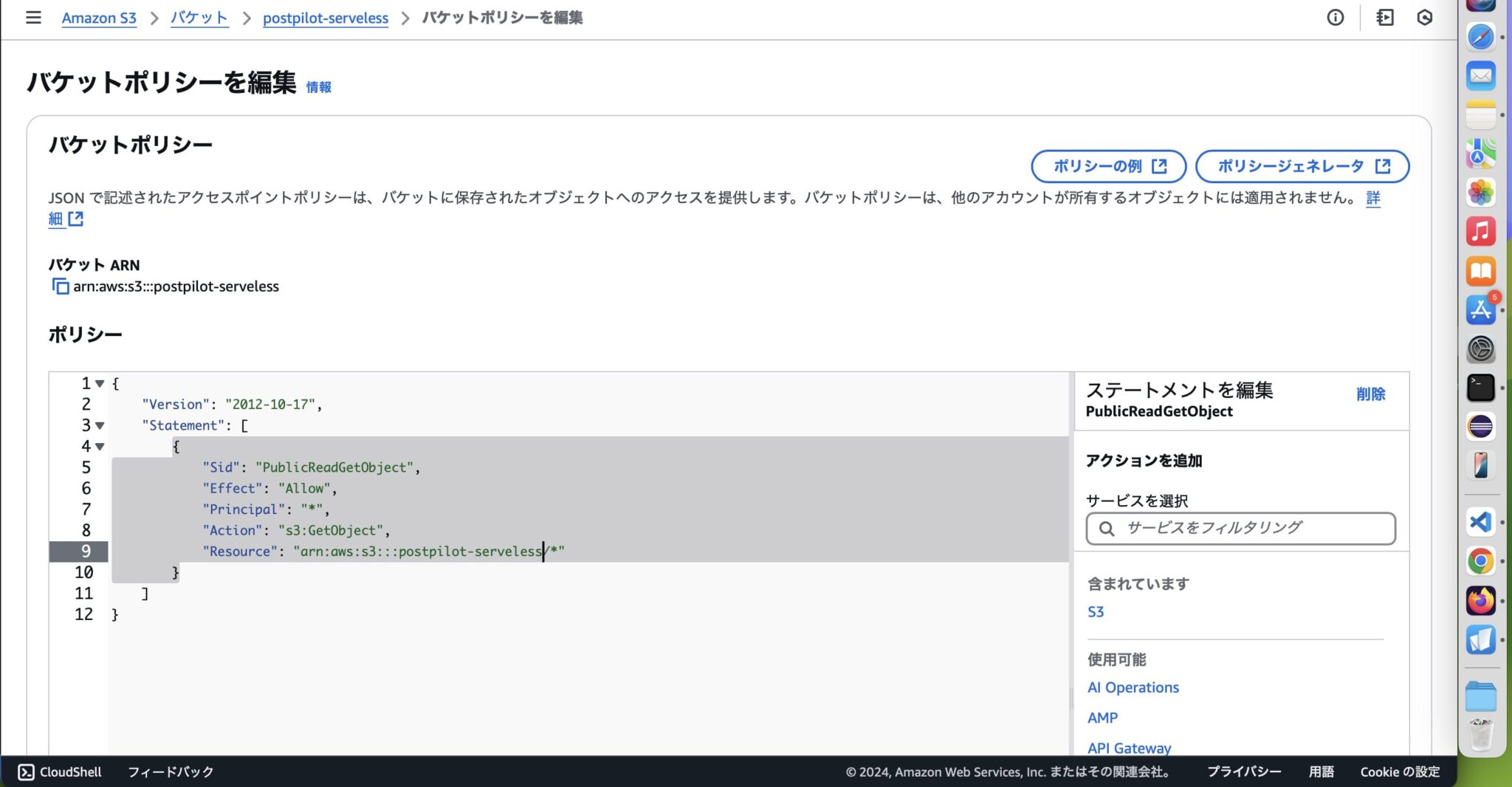Click the hexagonal CloudShell icon top right

(x=1426, y=18)
